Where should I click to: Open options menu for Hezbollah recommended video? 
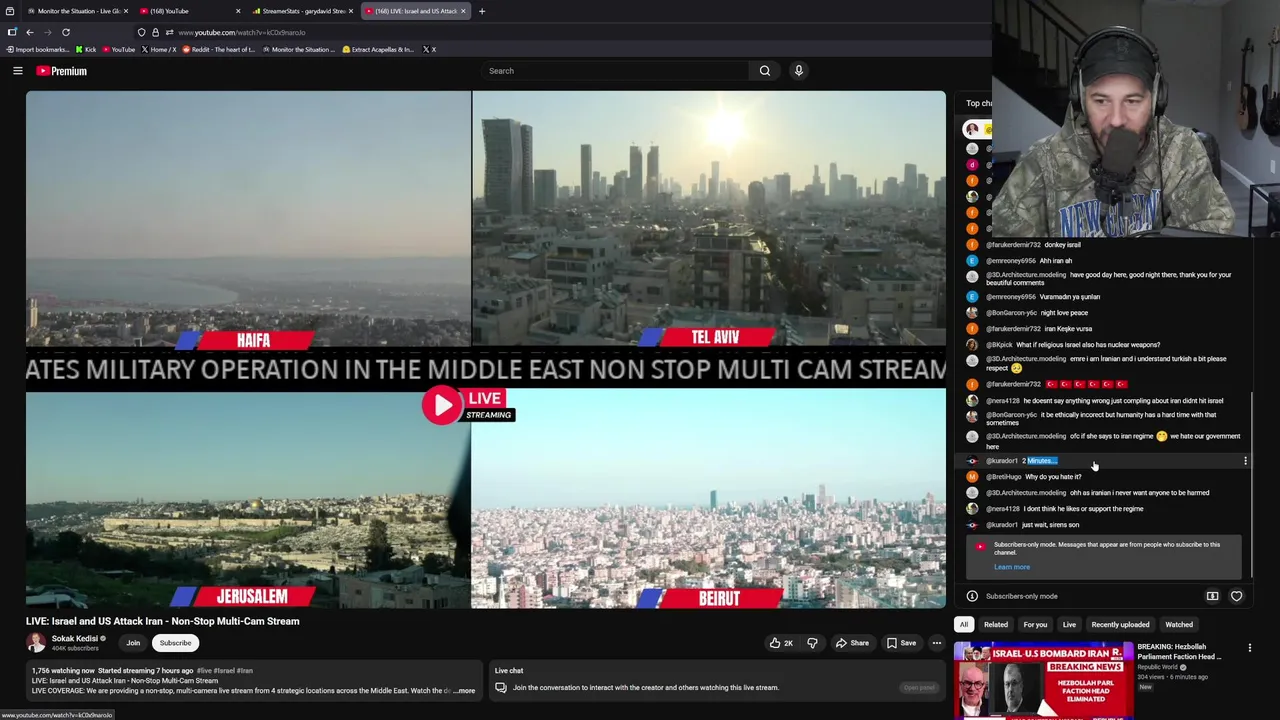[x=1249, y=649]
